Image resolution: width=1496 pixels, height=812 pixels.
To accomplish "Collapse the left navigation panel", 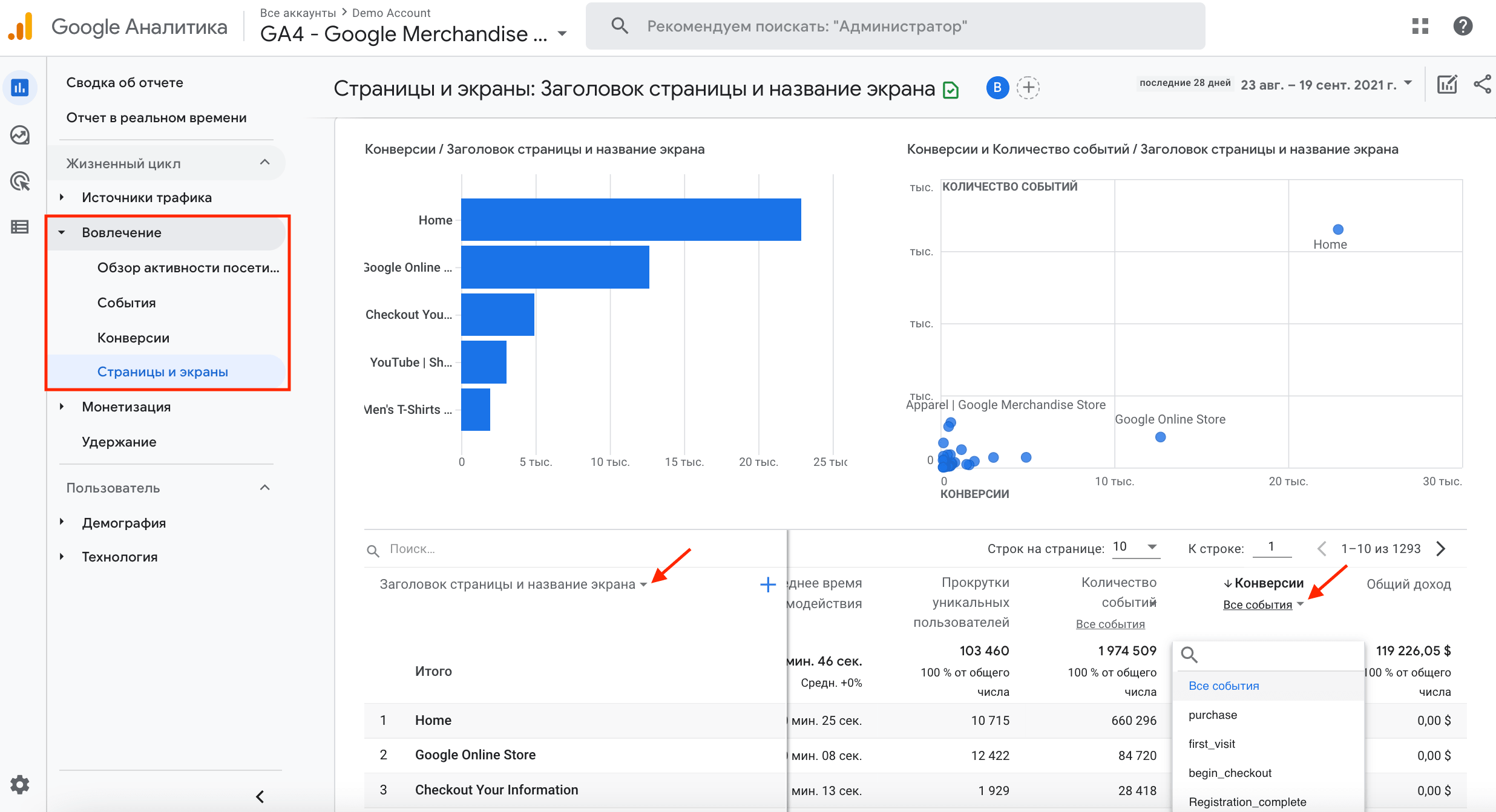I will tap(260, 796).
